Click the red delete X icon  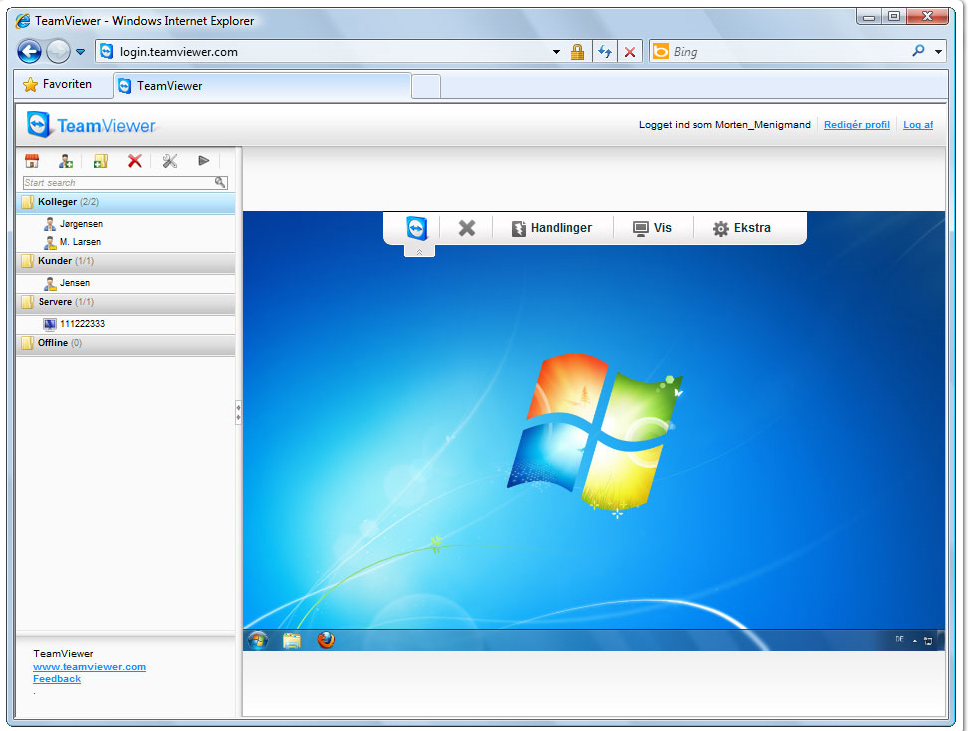click(134, 161)
